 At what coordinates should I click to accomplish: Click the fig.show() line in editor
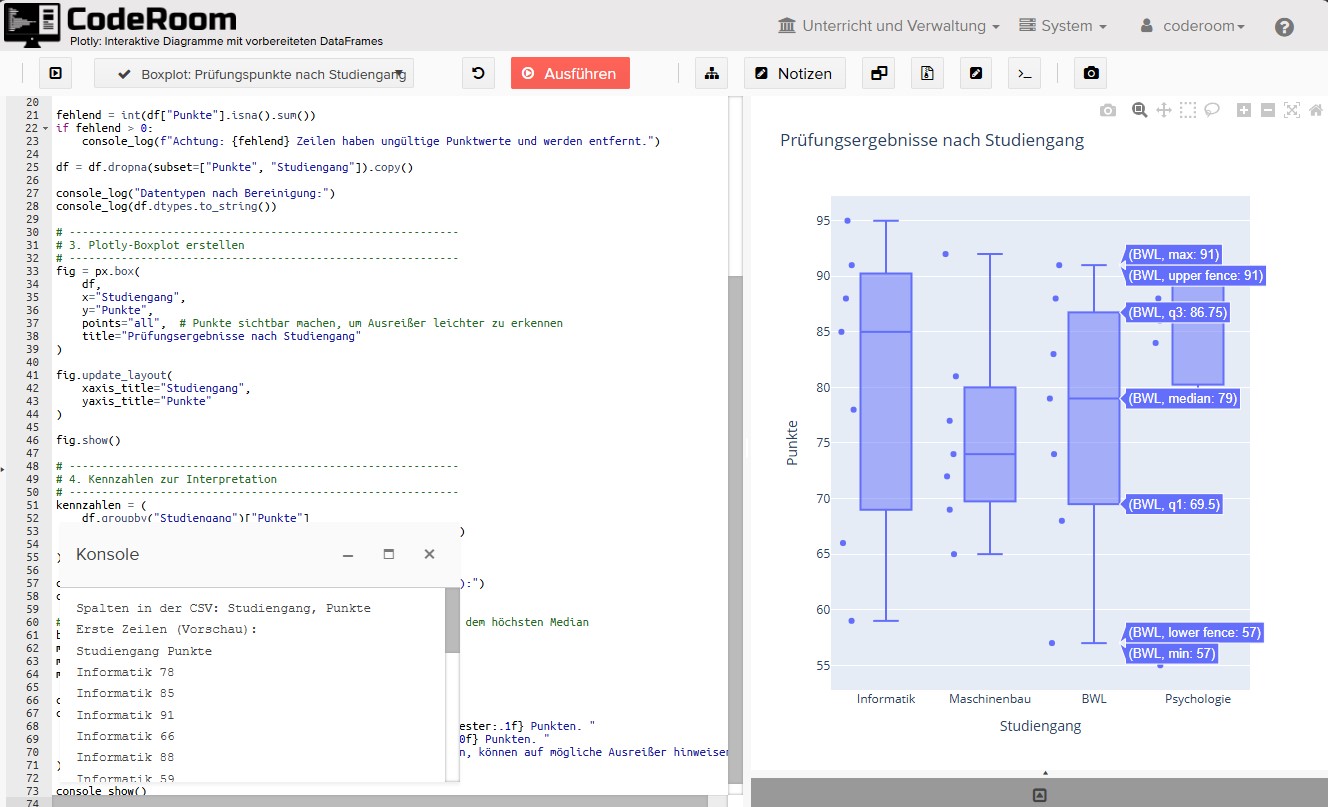coord(88,440)
